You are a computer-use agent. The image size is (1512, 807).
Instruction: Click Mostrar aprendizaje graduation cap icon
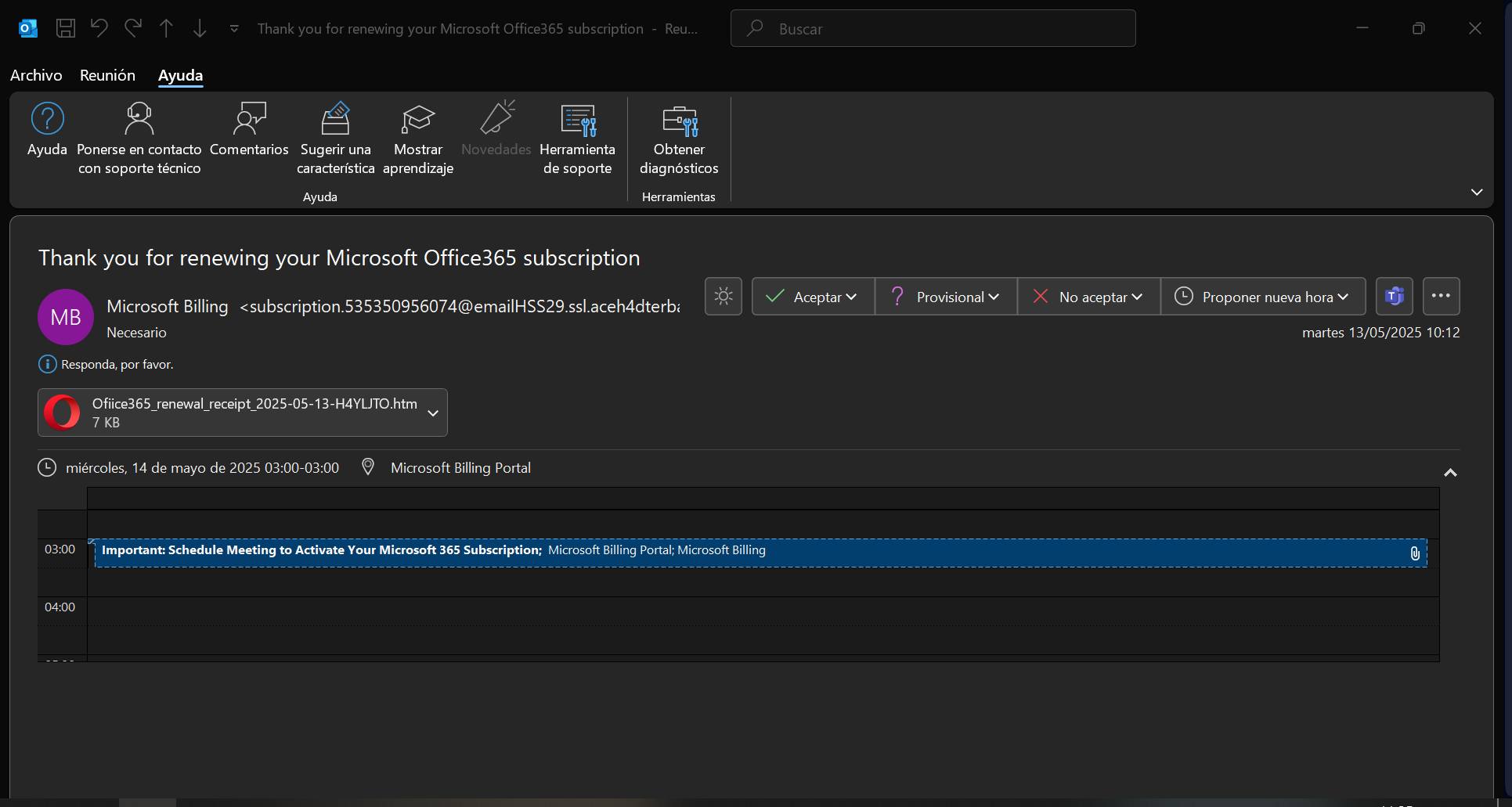[x=418, y=119]
